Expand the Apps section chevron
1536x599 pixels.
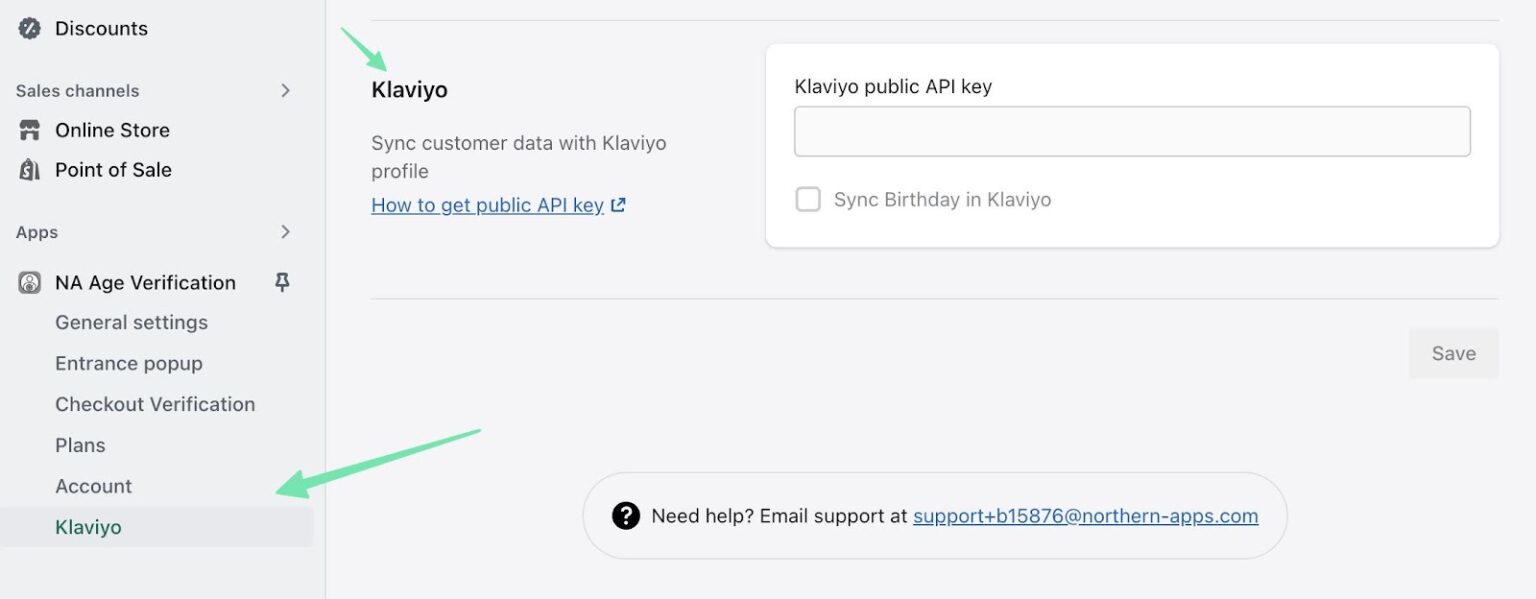pyautogui.click(x=287, y=232)
